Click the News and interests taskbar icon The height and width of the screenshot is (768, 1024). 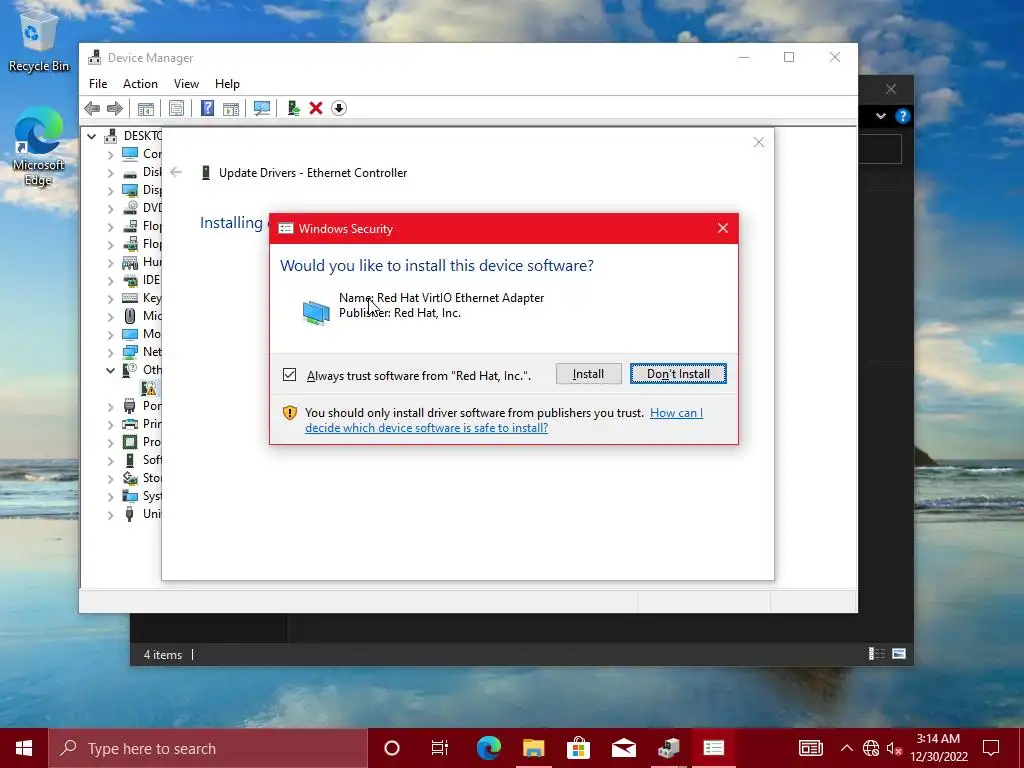(810, 748)
